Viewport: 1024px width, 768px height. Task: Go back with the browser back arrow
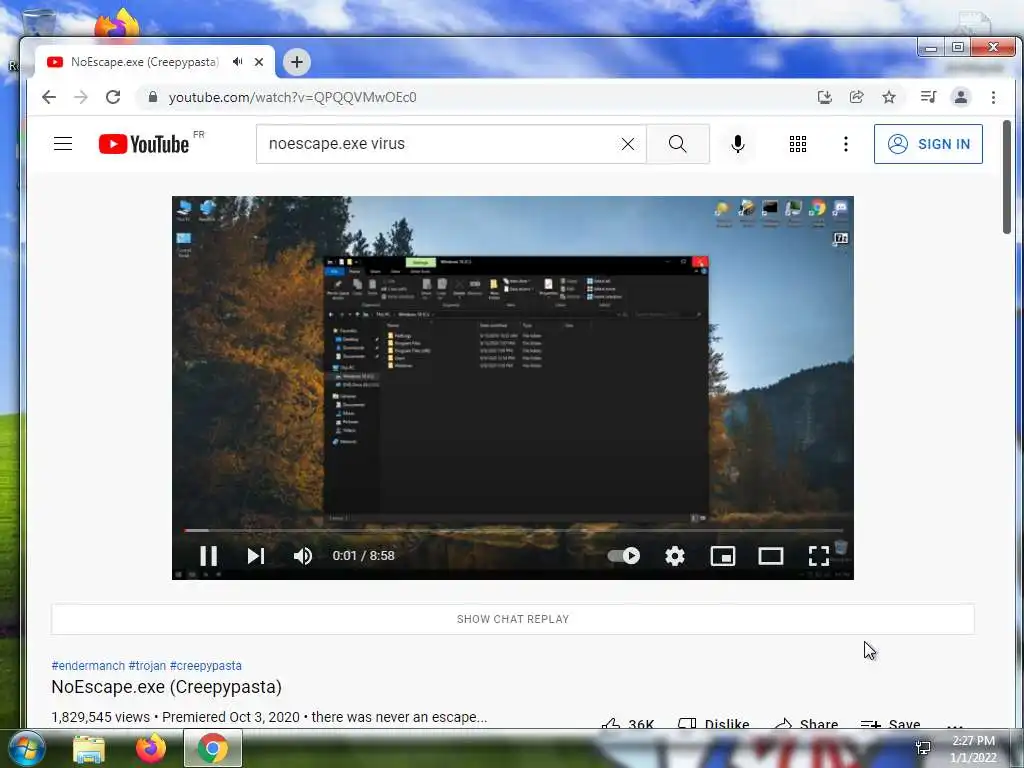tap(49, 97)
